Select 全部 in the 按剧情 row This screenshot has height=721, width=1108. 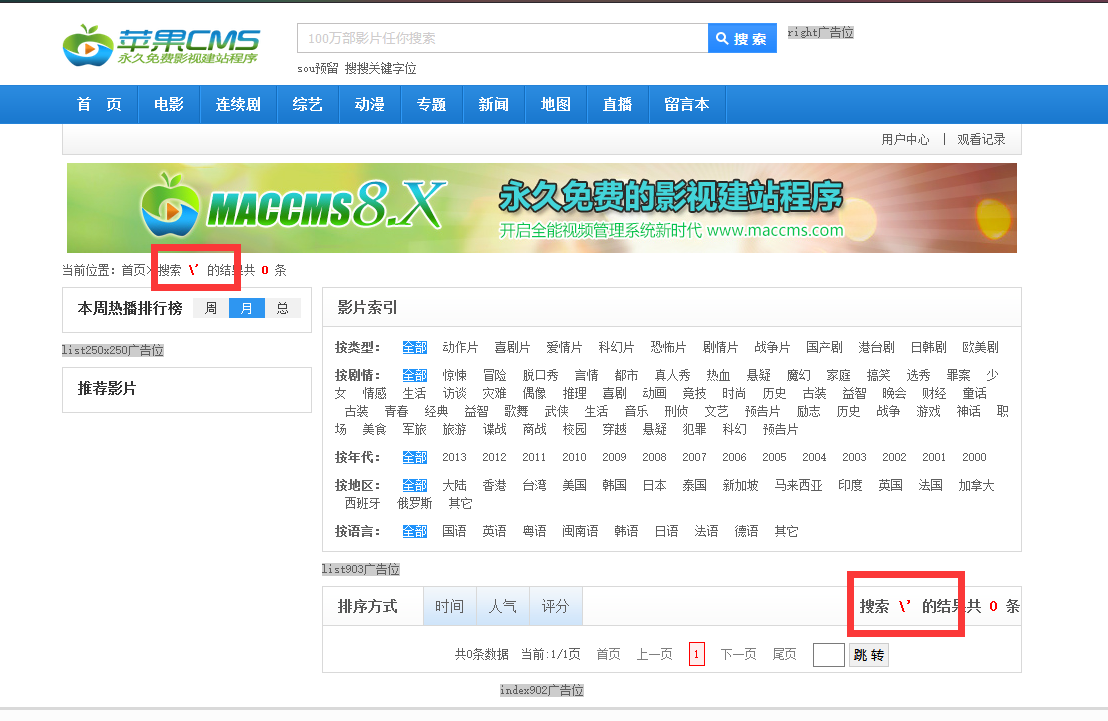pos(415,375)
